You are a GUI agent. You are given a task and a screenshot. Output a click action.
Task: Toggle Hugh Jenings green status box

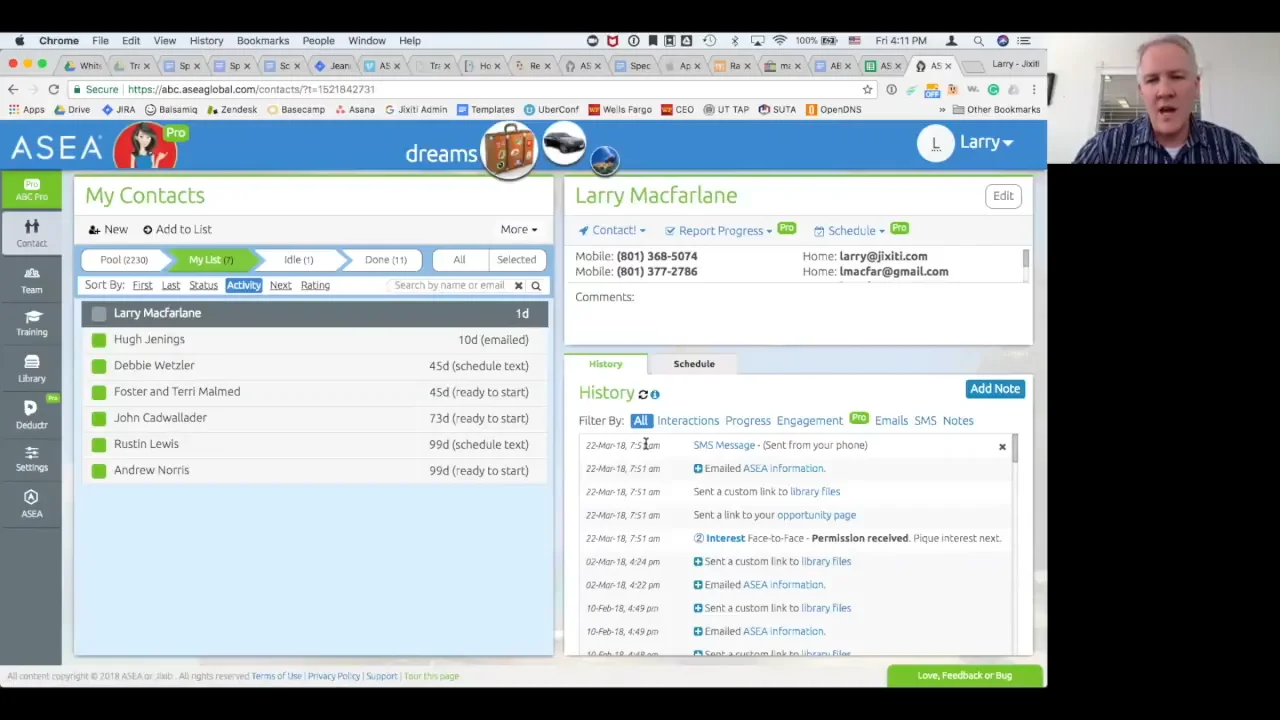coord(98,340)
